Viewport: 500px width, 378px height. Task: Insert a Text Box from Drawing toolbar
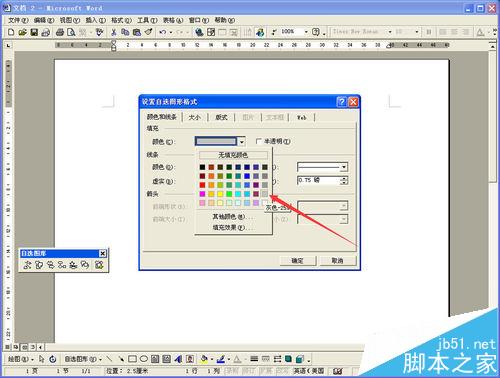point(155,359)
